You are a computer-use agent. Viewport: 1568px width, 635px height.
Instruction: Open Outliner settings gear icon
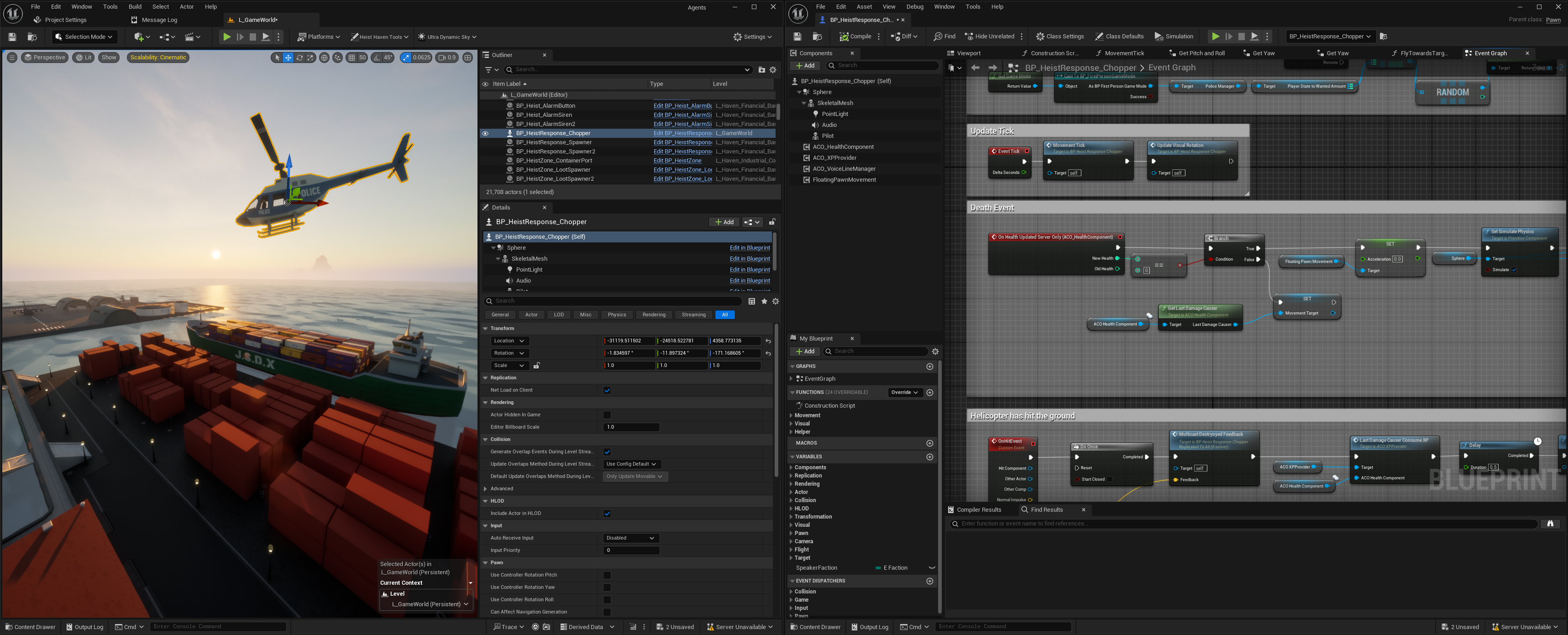[772, 70]
